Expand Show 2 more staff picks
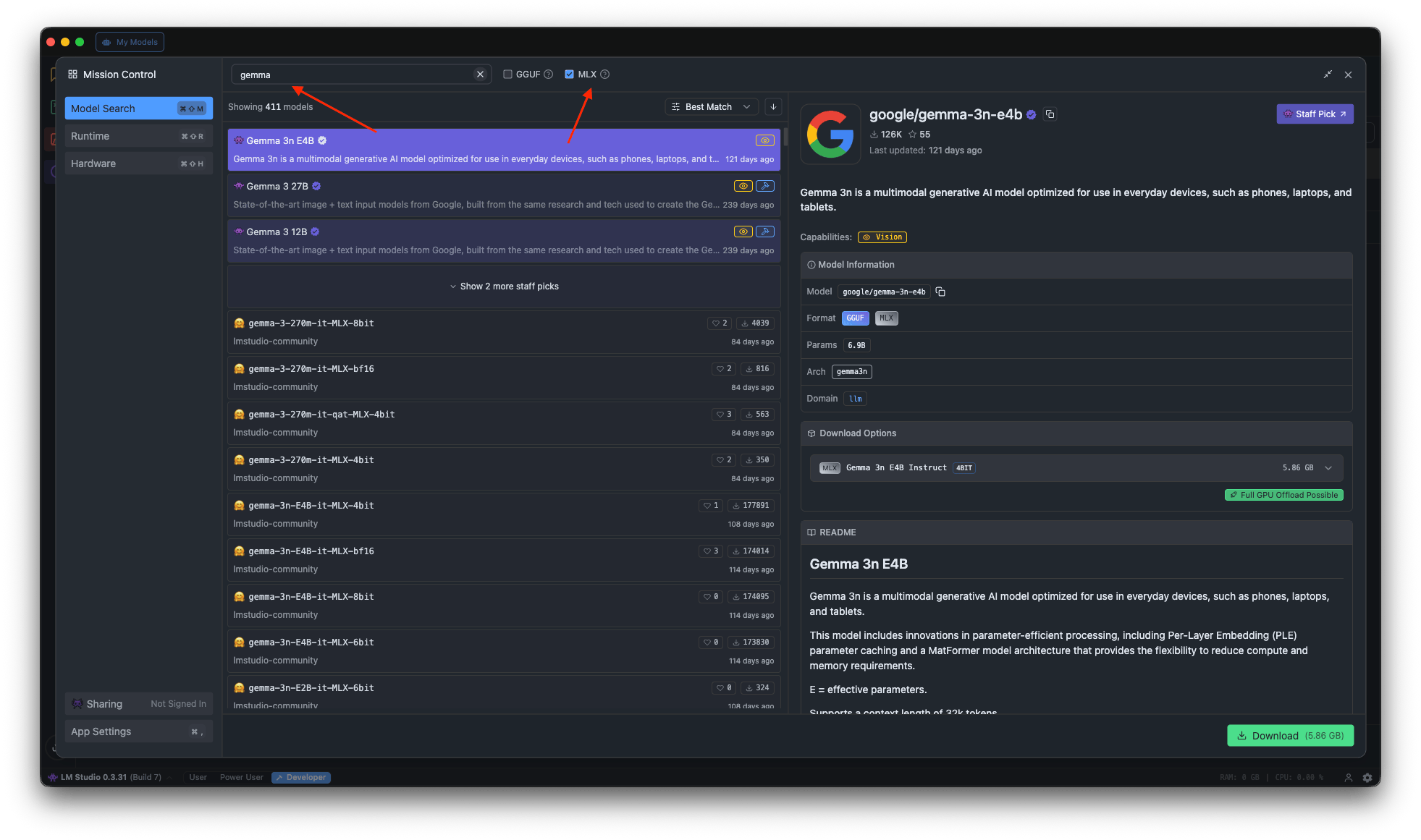The height and width of the screenshot is (840, 1421). [x=504, y=287]
